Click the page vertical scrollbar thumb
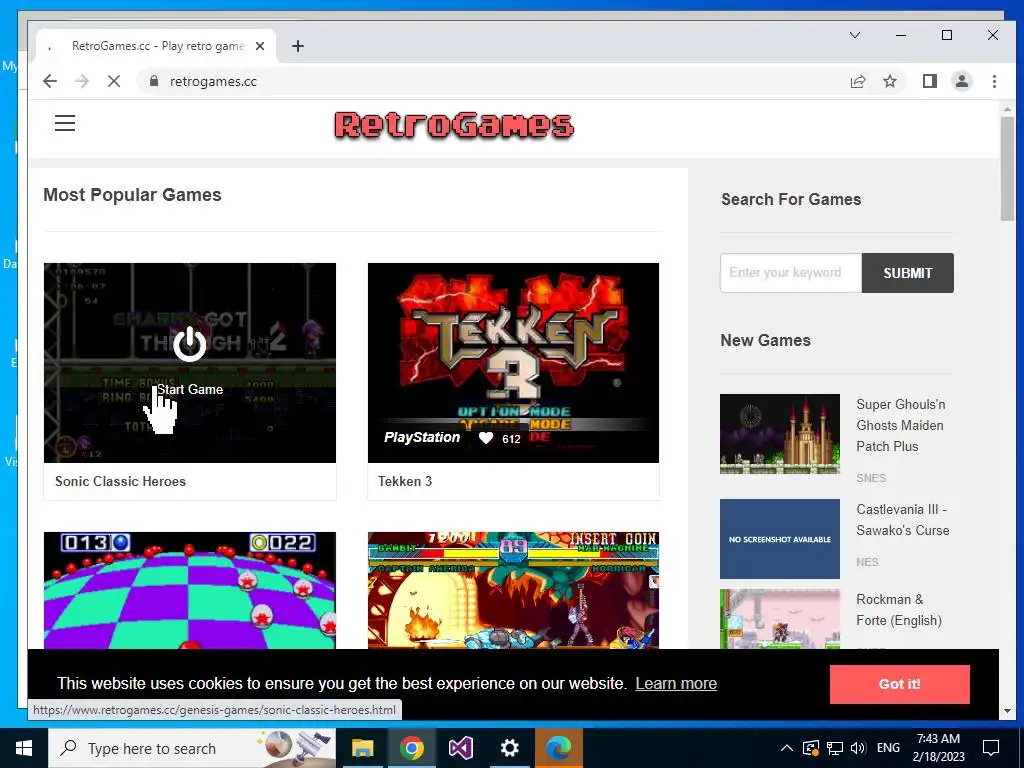Viewport: 1024px width, 768px height. tap(1006, 170)
